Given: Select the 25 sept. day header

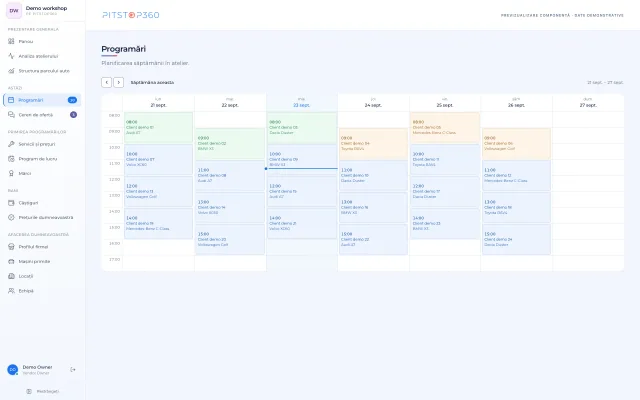Looking at the screenshot, I should tap(445, 102).
